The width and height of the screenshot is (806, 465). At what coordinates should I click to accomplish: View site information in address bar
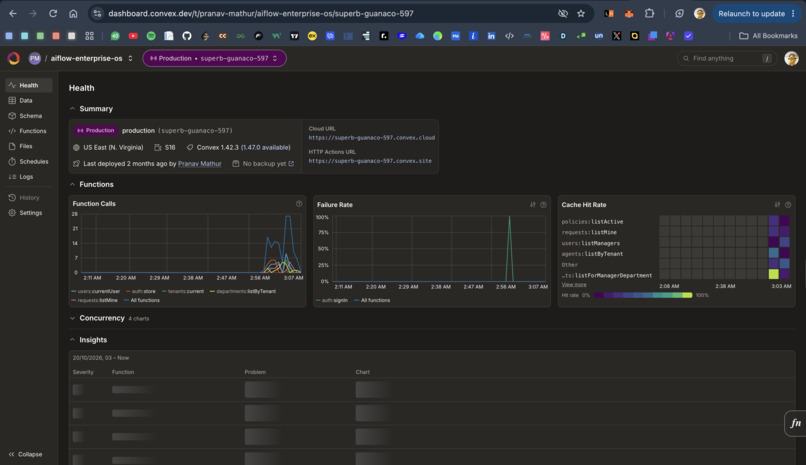coord(97,14)
